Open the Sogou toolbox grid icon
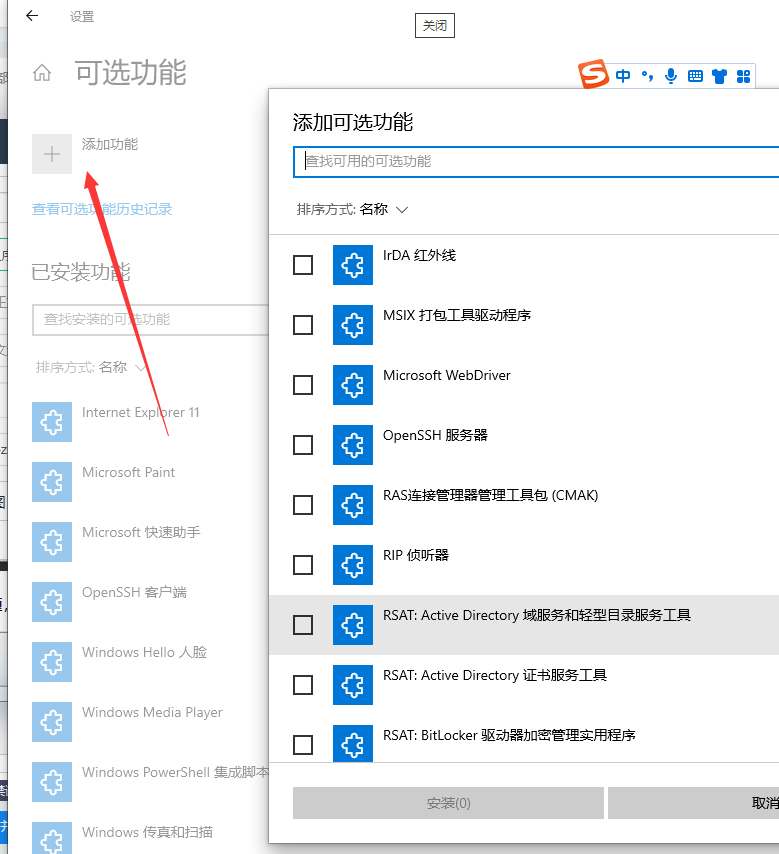The height and width of the screenshot is (854, 779). tap(743, 76)
